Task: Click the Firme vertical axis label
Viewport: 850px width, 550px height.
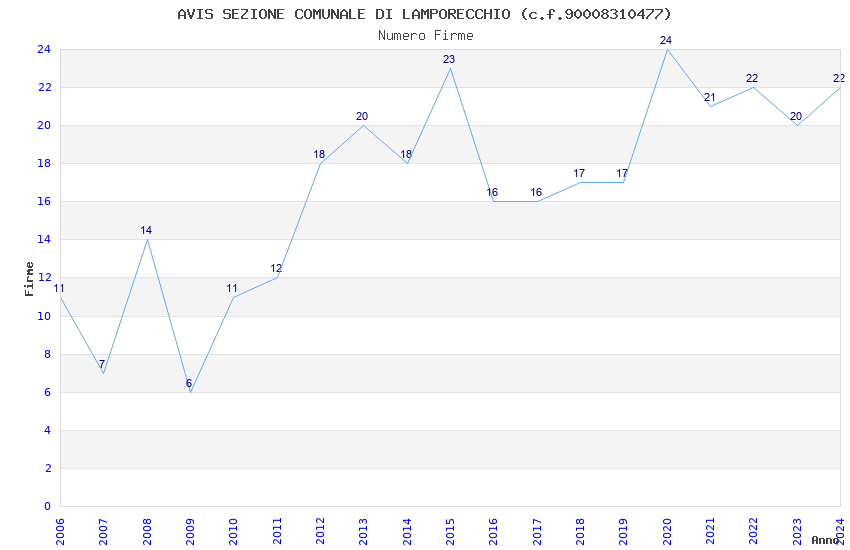Action: click(29, 279)
